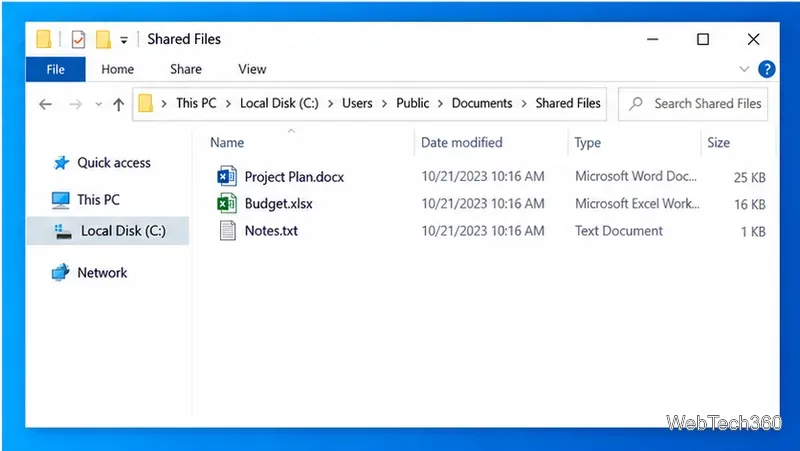
Task: Open the Customize Quick Access Toolbar dropdown
Action: point(124,40)
